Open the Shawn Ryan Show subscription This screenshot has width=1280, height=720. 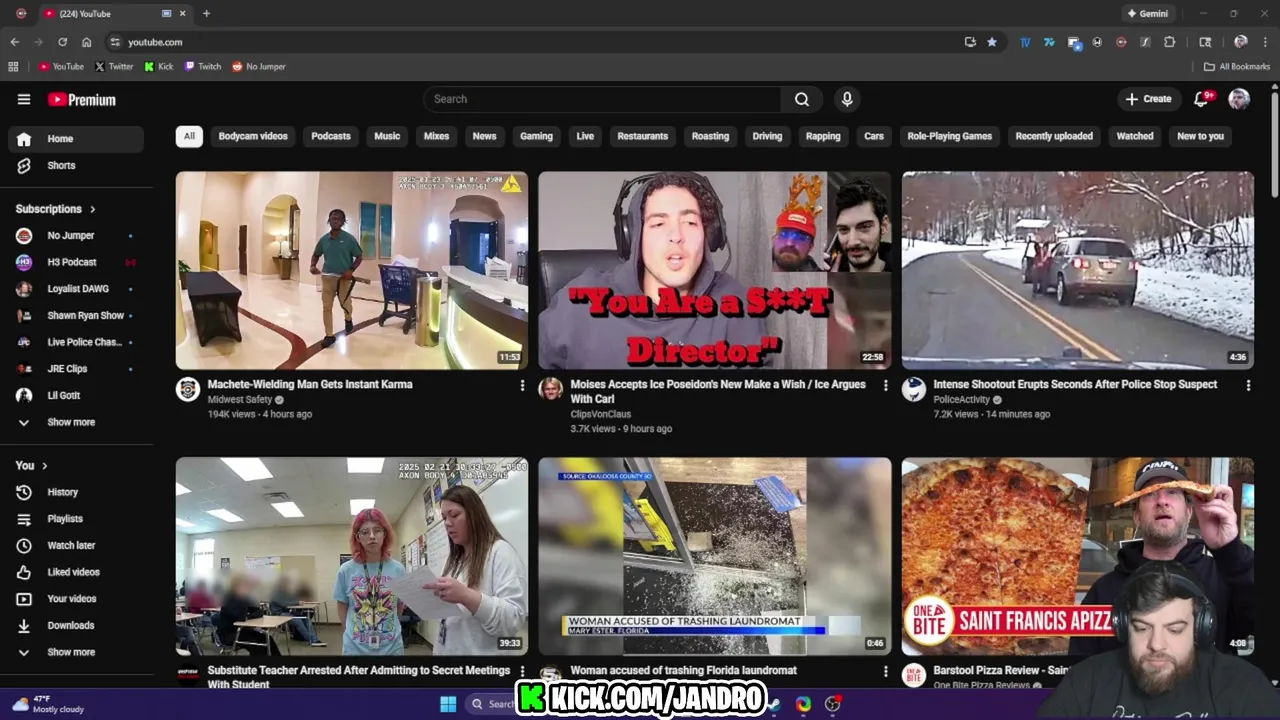coord(76,315)
